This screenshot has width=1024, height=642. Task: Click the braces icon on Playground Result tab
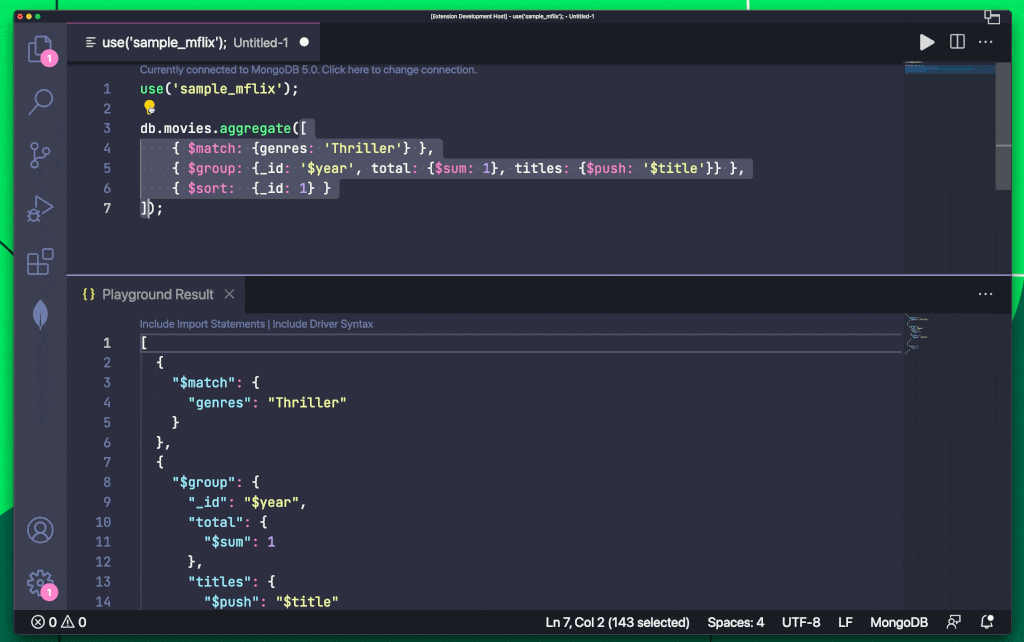click(x=88, y=295)
